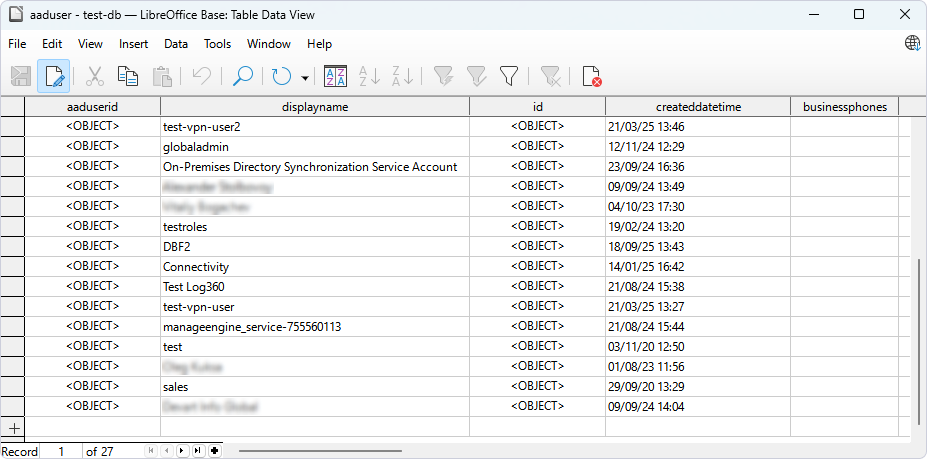
Task: Click the Refresh circular arrow icon
Action: (x=282, y=76)
